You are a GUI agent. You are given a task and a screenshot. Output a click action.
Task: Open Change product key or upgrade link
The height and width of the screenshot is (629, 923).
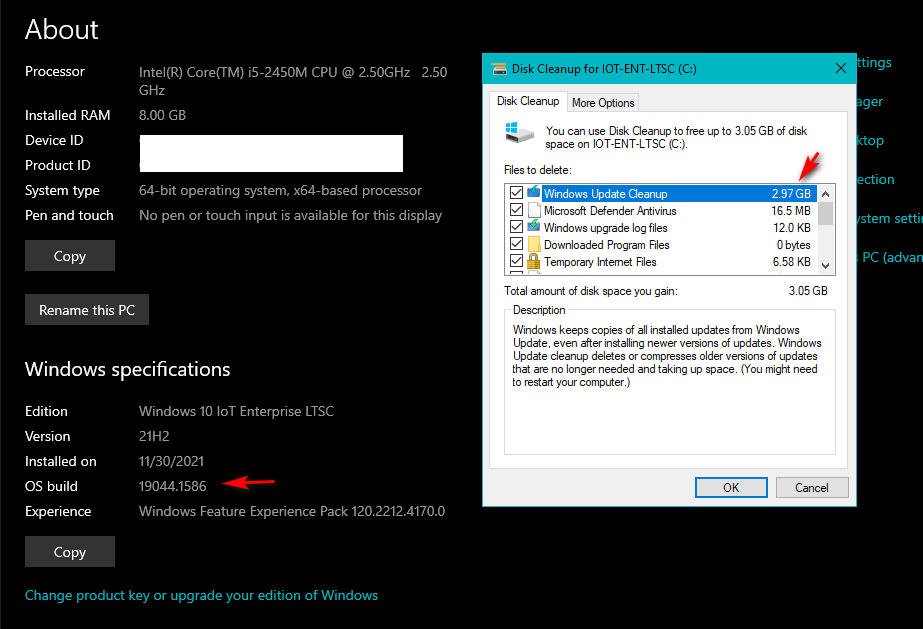coord(201,595)
